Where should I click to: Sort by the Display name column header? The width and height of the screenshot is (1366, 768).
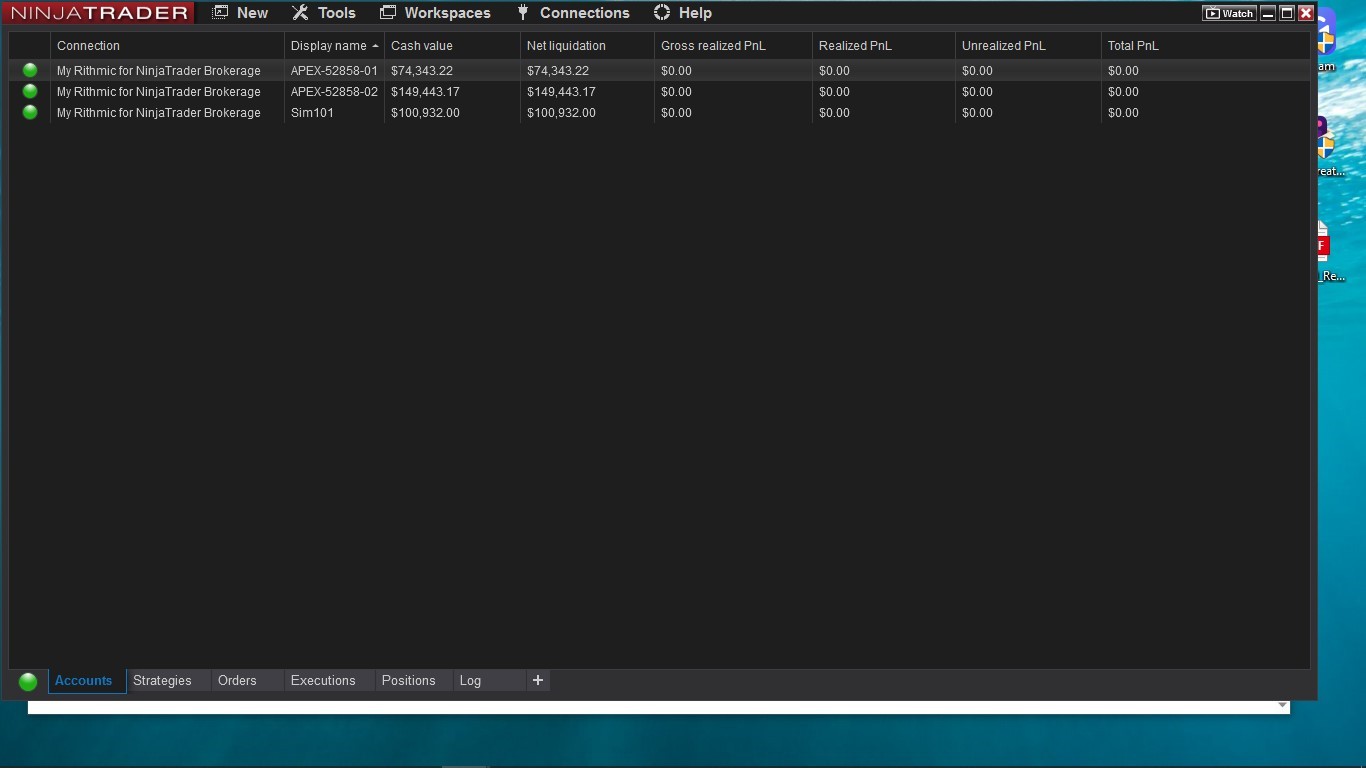click(334, 46)
